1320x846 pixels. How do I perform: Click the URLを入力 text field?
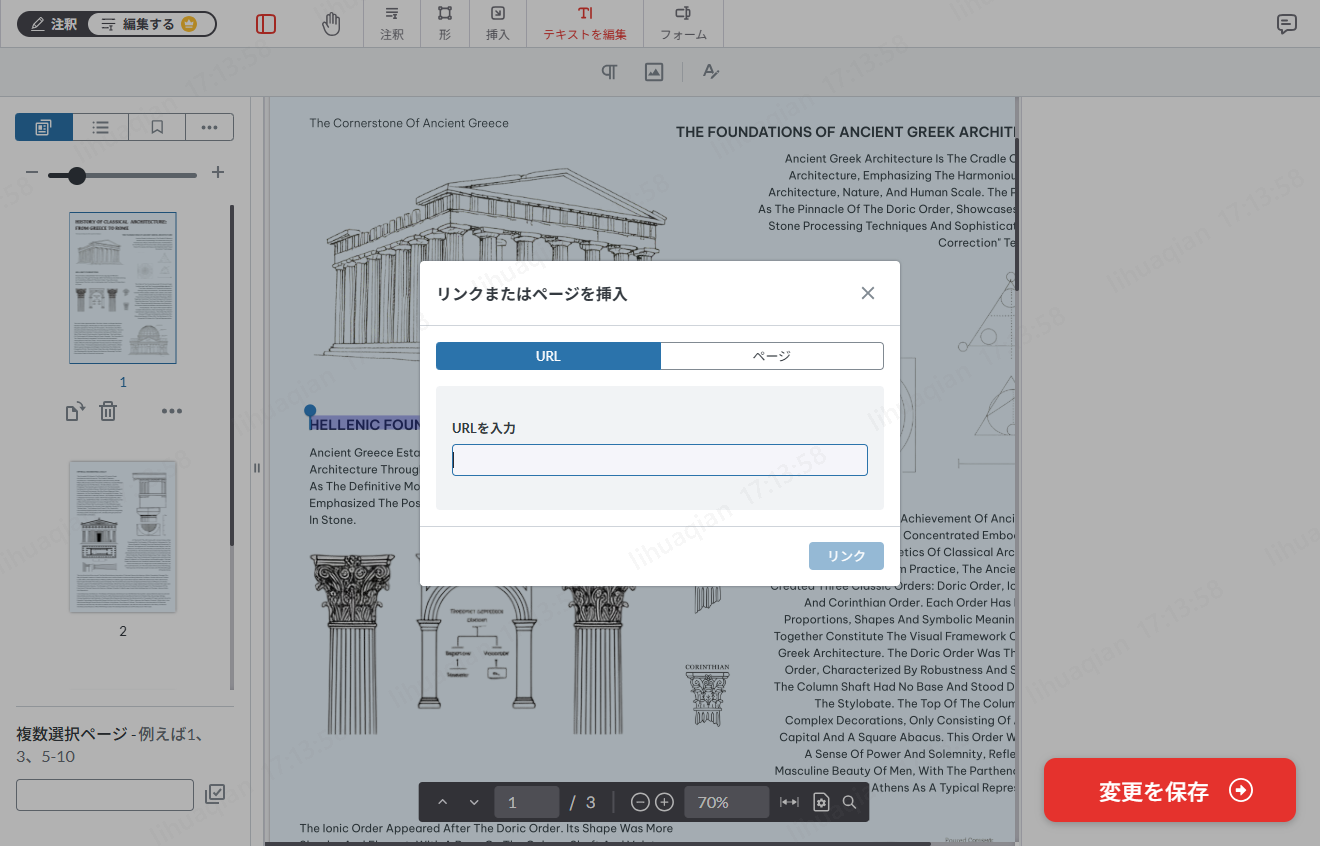pyautogui.click(x=660, y=460)
